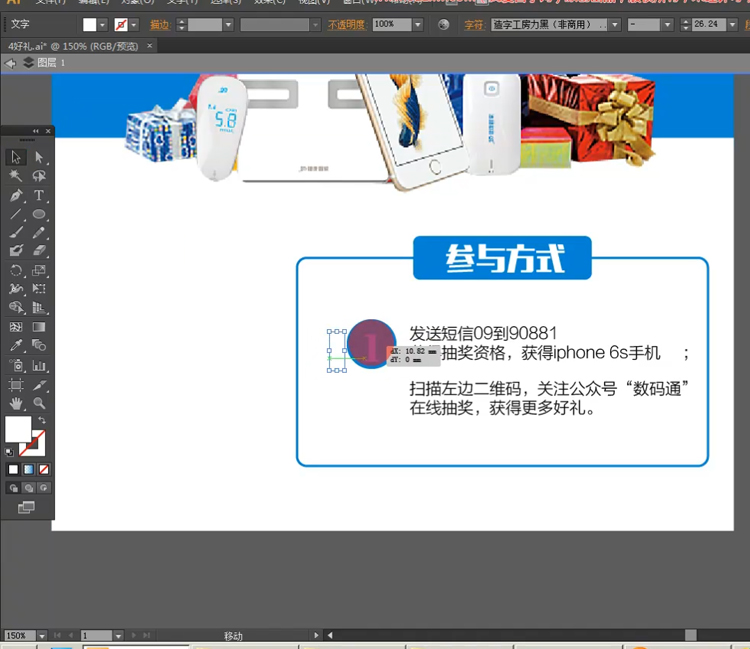The height and width of the screenshot is (649, 750).
Task: Switch to the Hand tool
Action: [x=16, y=403]
